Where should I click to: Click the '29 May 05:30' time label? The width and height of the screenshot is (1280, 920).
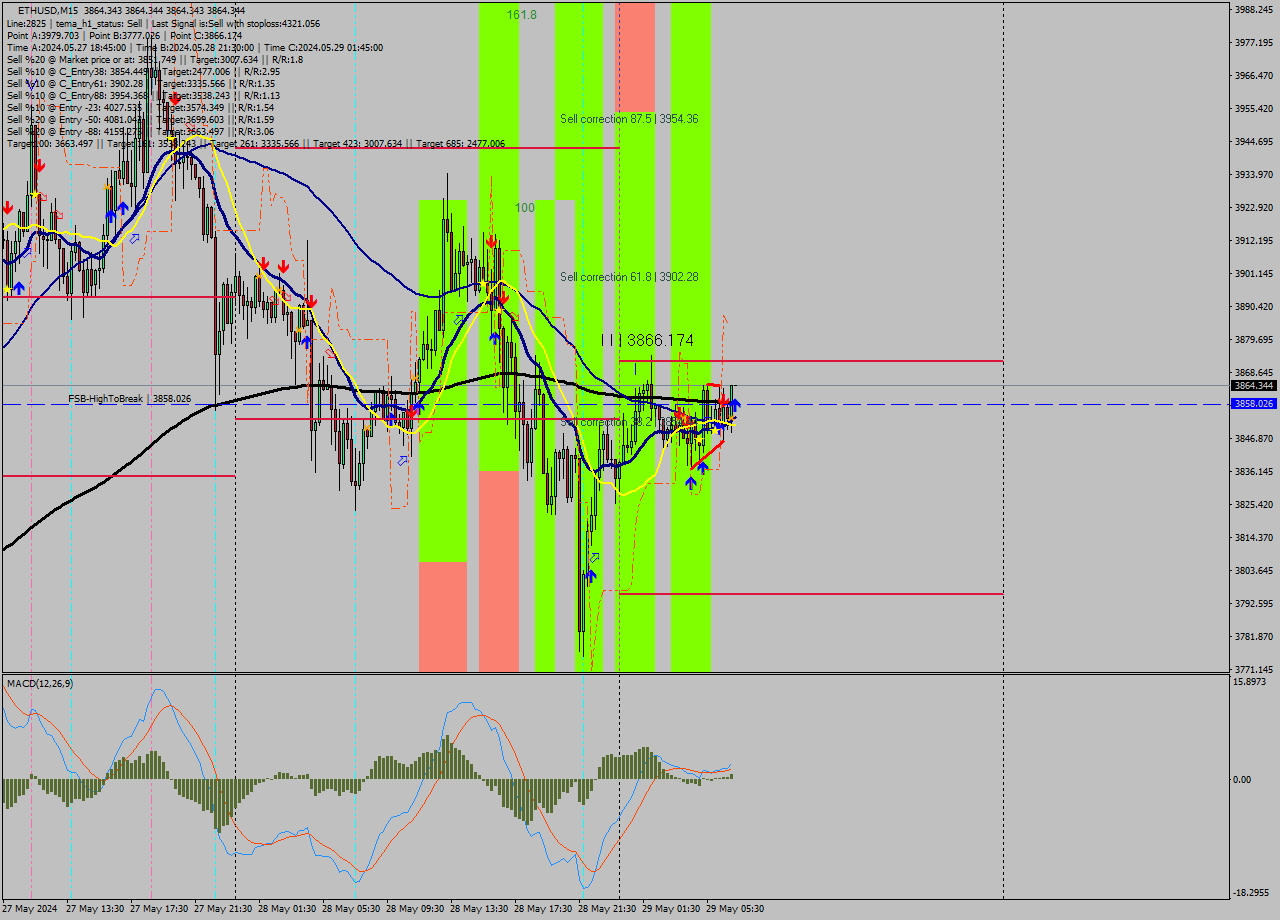point(735,909)
